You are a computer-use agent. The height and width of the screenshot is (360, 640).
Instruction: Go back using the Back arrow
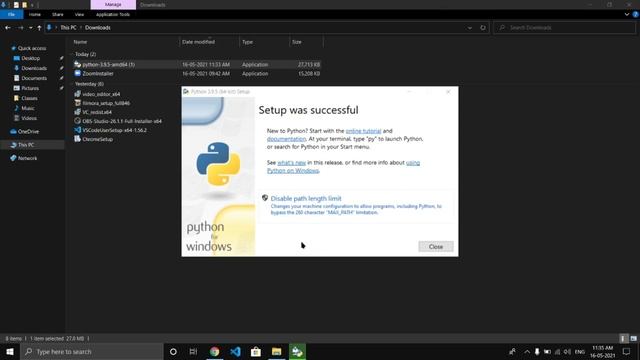8,28
